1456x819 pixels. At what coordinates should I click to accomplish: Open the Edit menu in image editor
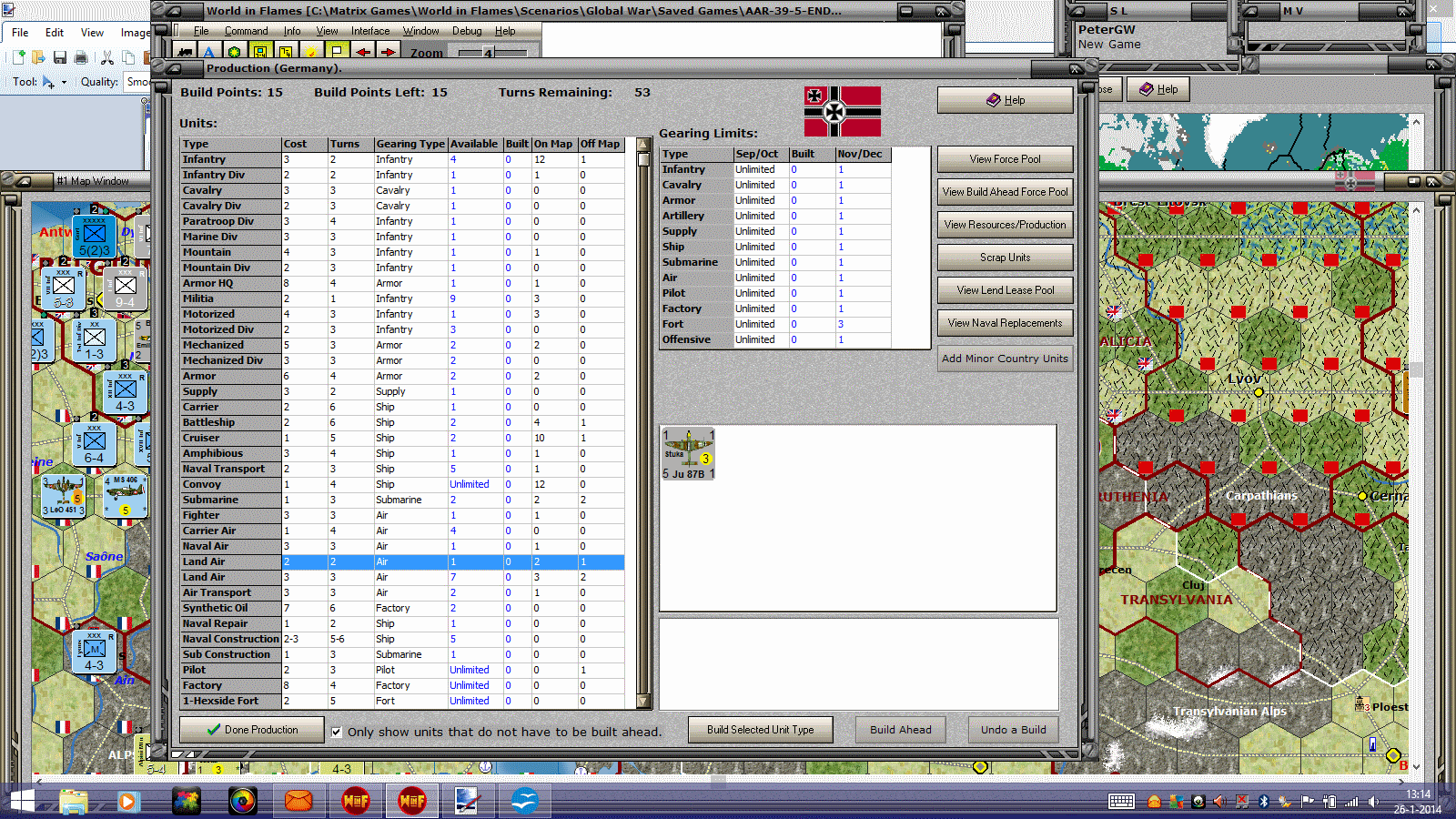pyautogui.click(x=55, y=33)
